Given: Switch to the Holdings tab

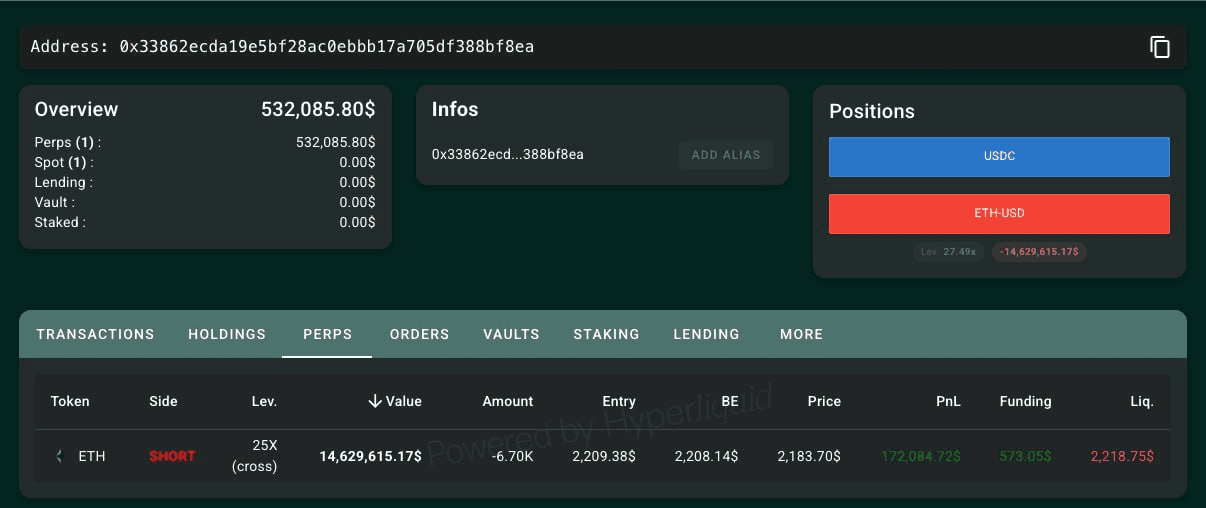Looking at the screenshot, I should pyautogui.click(x=227, y=334).
